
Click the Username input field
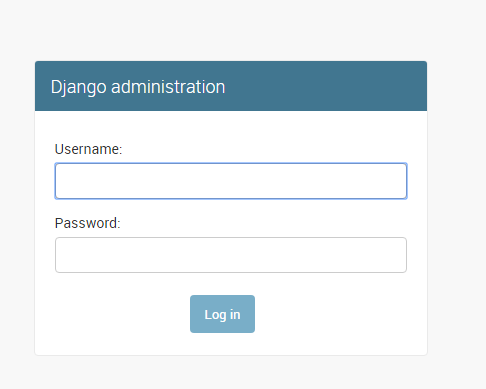[x=231, y=181]
